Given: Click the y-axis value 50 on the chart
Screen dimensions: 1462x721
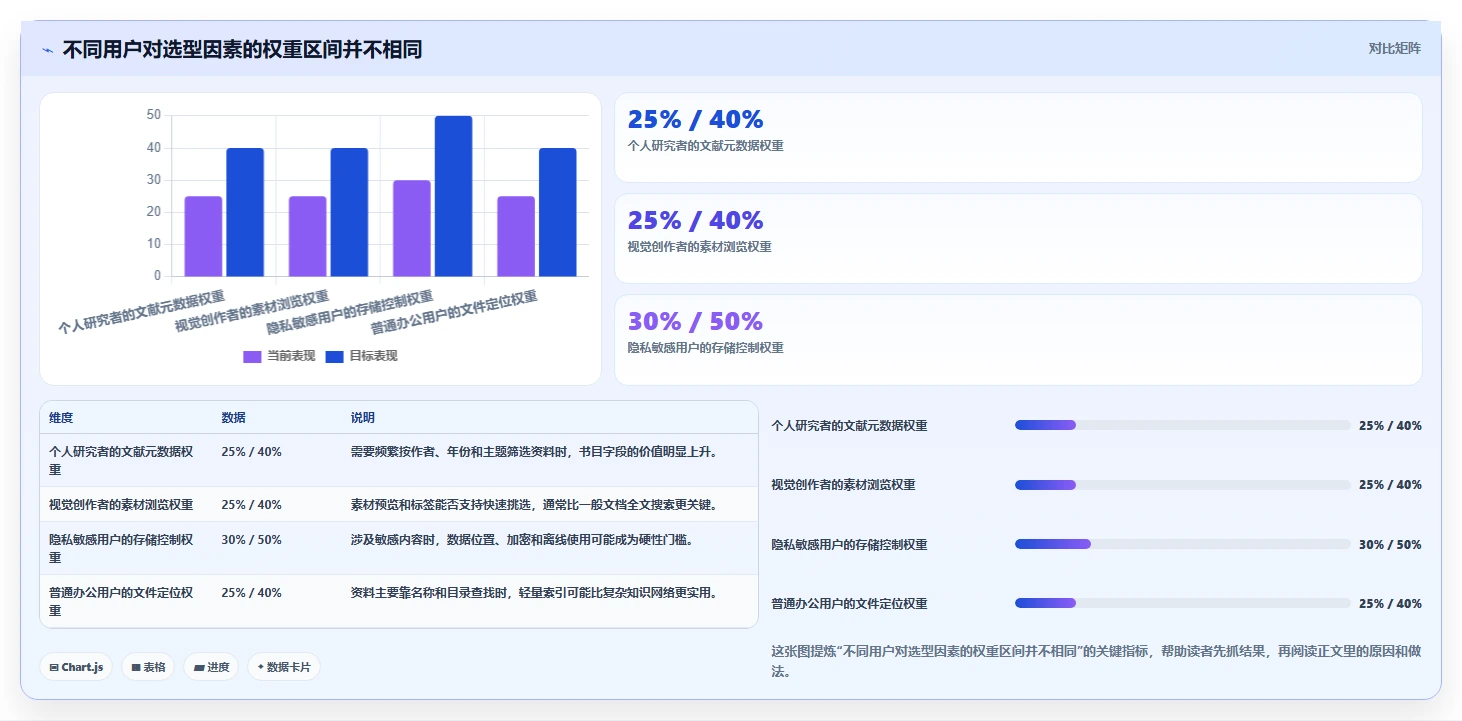Looking at the screenshot, I should click(153, 115).
